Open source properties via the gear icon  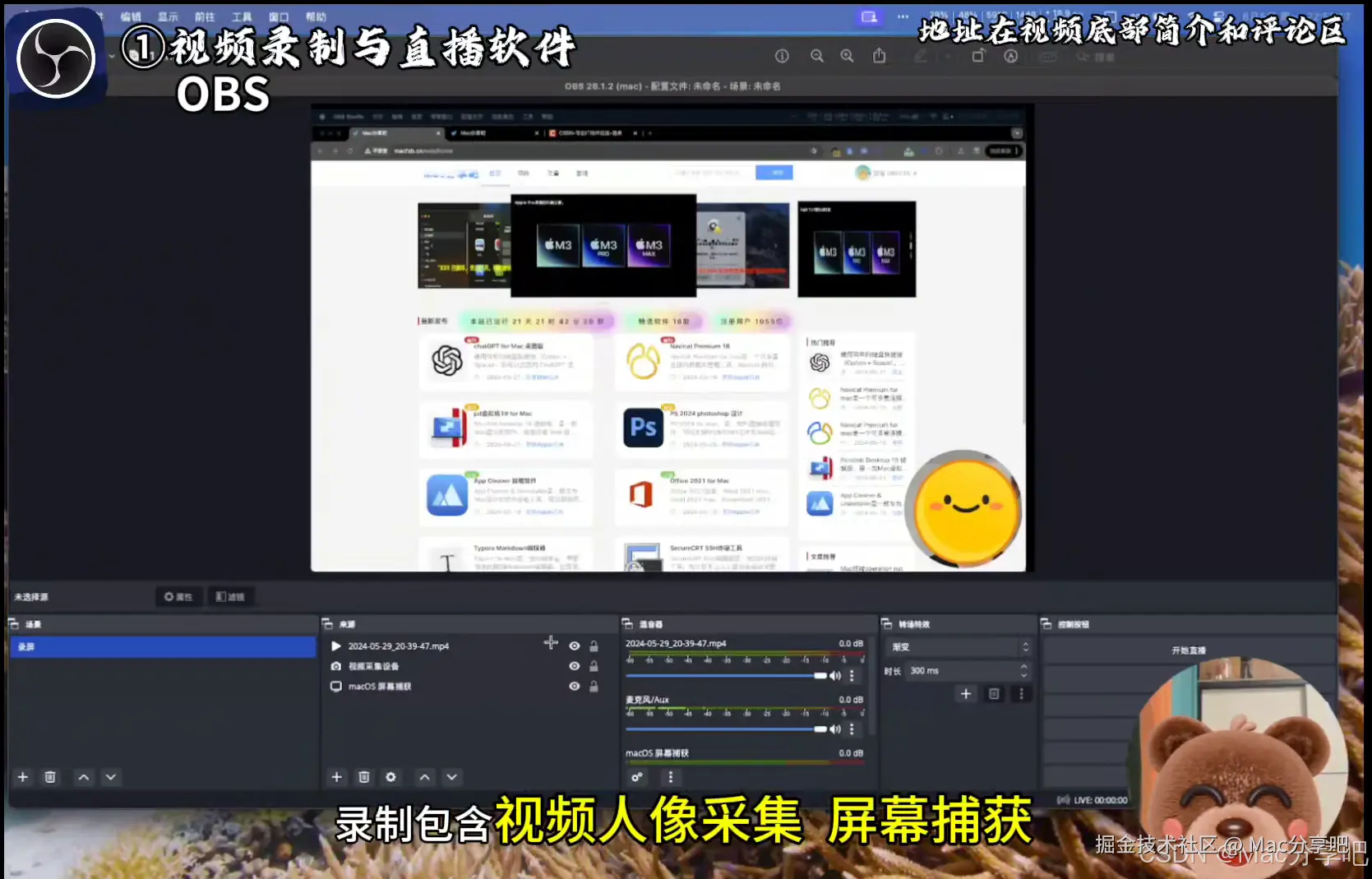point(390,776)
